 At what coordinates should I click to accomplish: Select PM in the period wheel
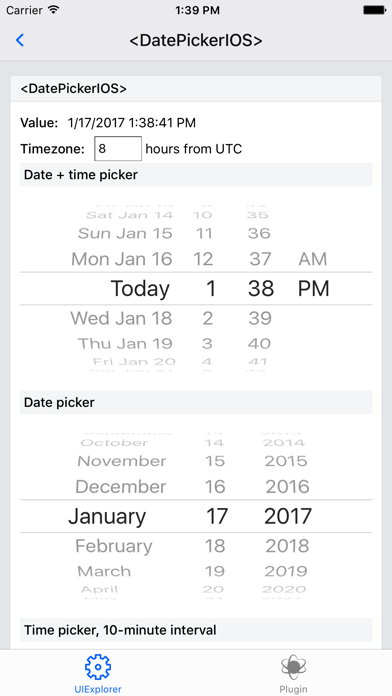pos(313,289)
